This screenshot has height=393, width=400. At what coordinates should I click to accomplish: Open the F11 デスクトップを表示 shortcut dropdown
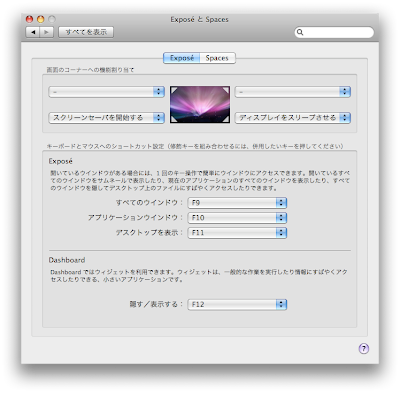pos(237,233)
